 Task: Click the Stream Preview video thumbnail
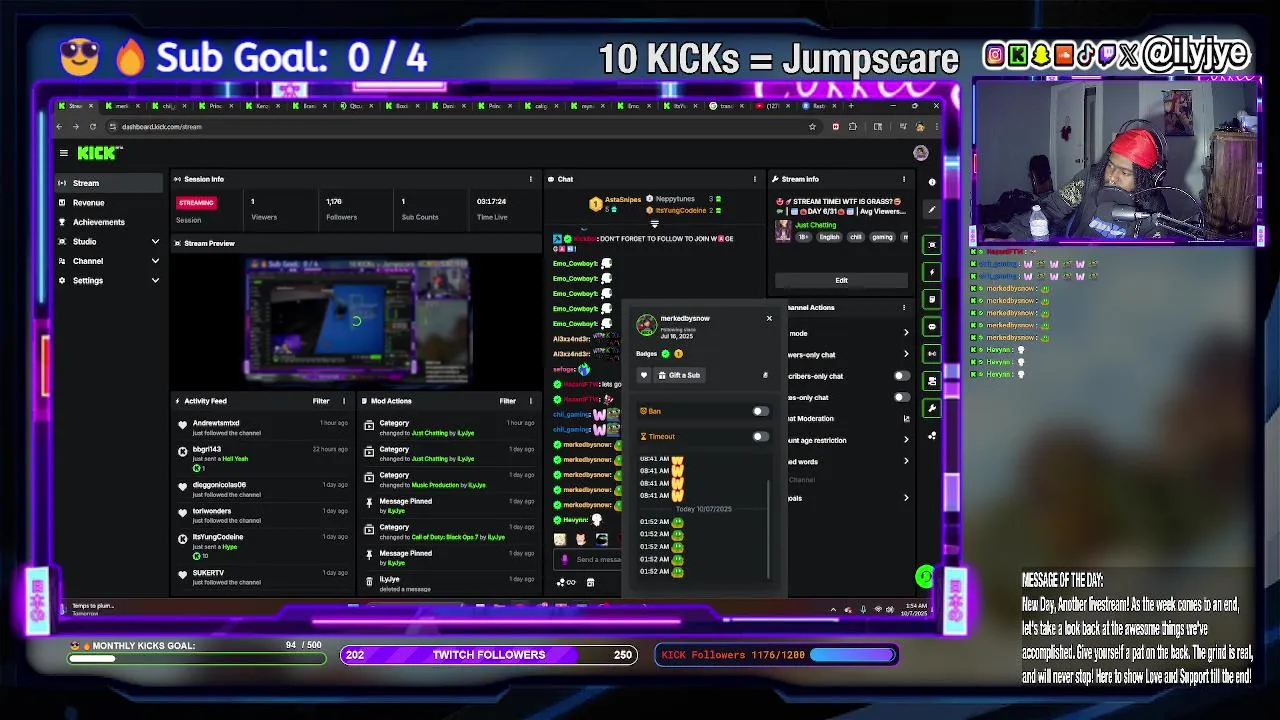[357, 322]
